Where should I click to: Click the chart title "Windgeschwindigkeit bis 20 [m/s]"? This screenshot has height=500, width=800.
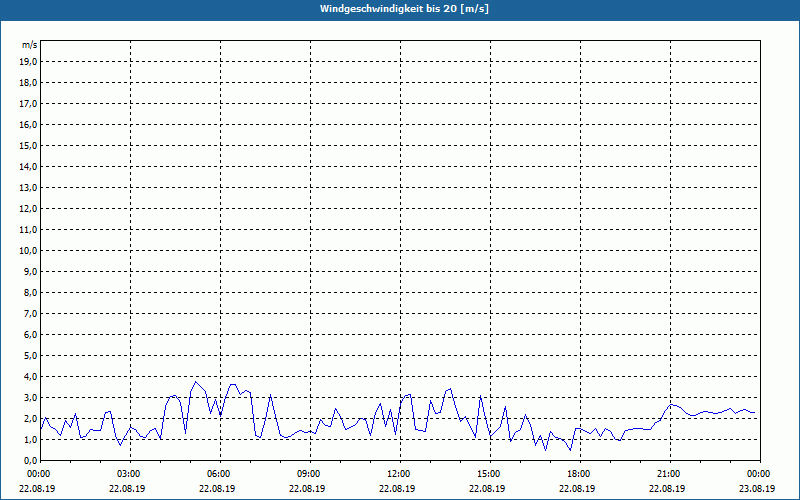click(404, 9)
